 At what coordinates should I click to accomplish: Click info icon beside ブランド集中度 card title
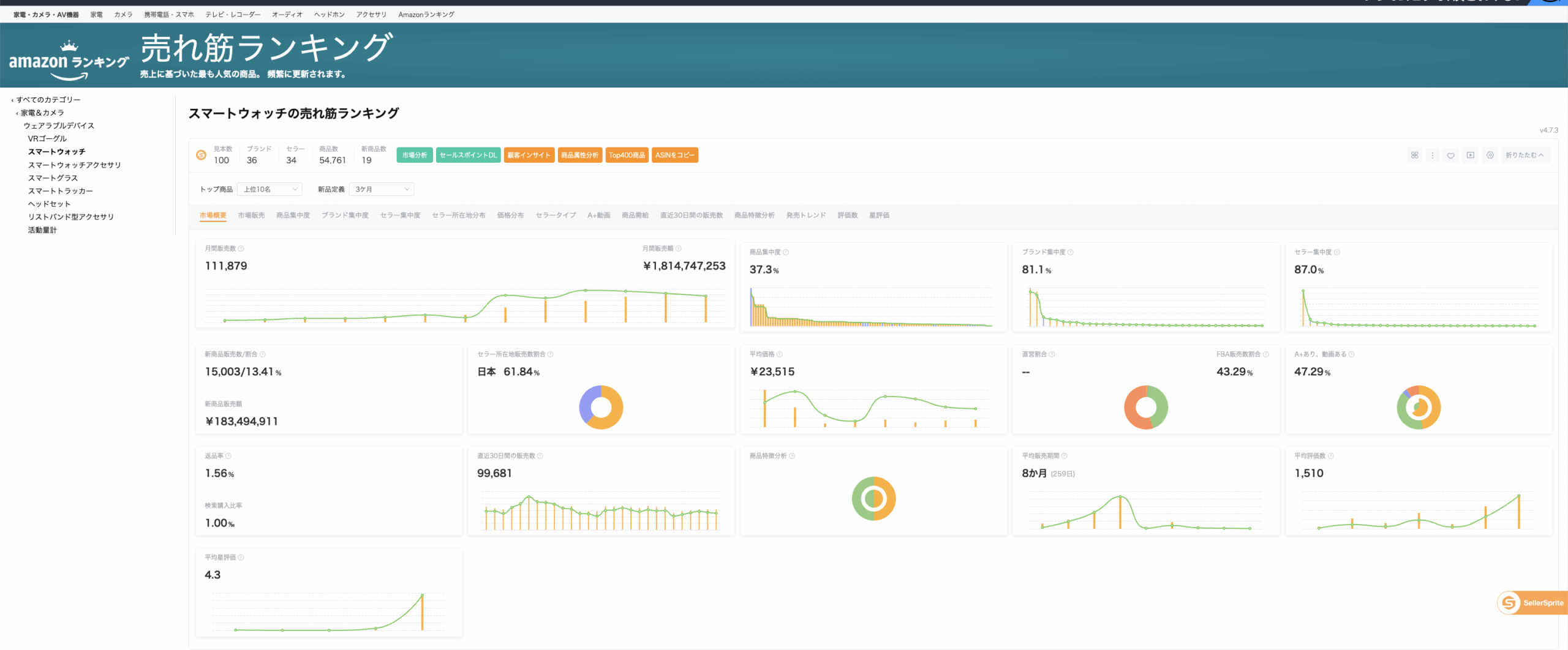[x=1071, y=252]
